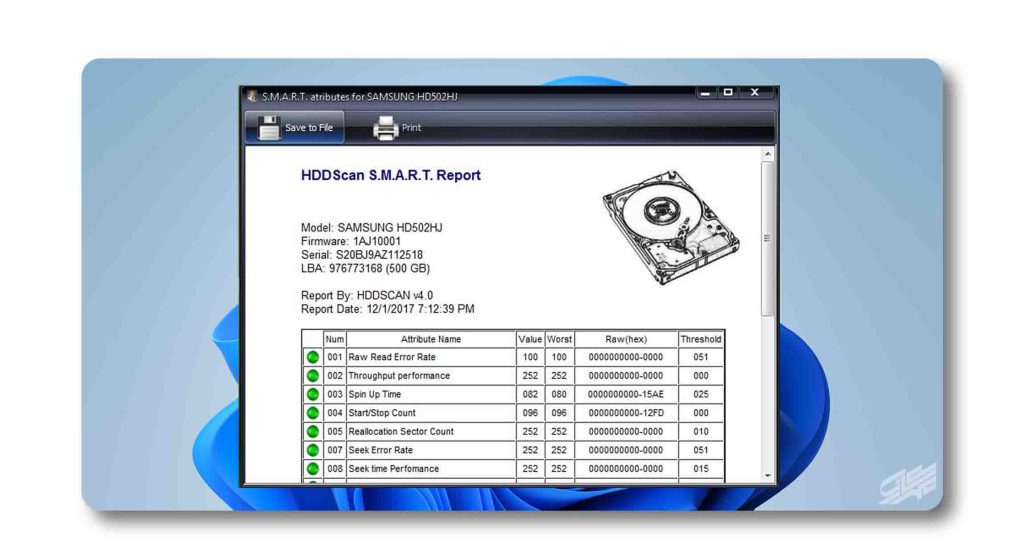
Task: Click the green status dot for Seek time Perfomance
Action: click(313, 469)
